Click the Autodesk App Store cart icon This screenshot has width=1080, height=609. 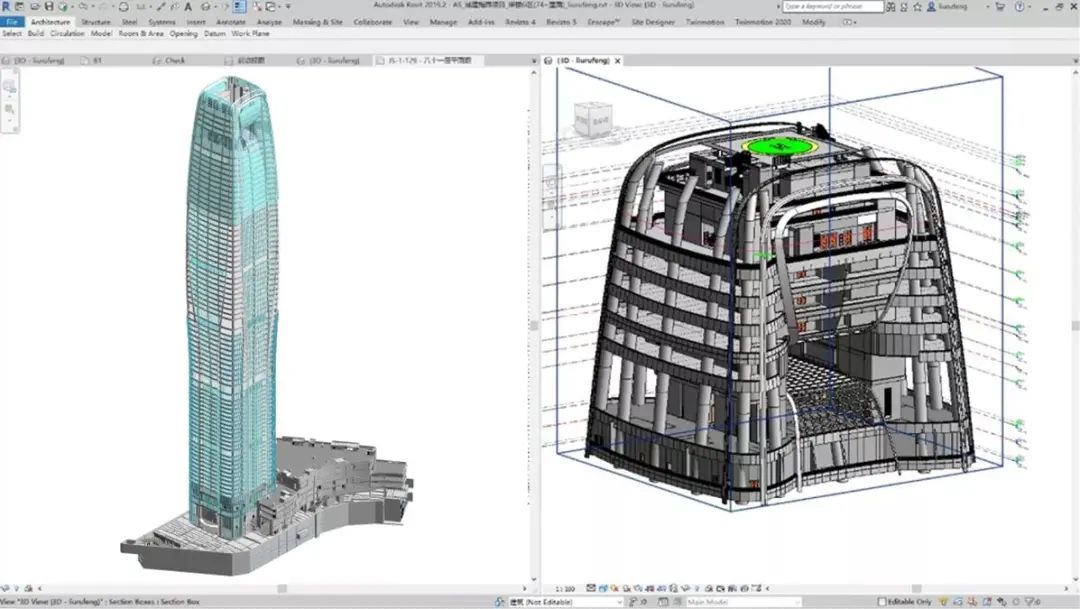(x=1000, y=7)
